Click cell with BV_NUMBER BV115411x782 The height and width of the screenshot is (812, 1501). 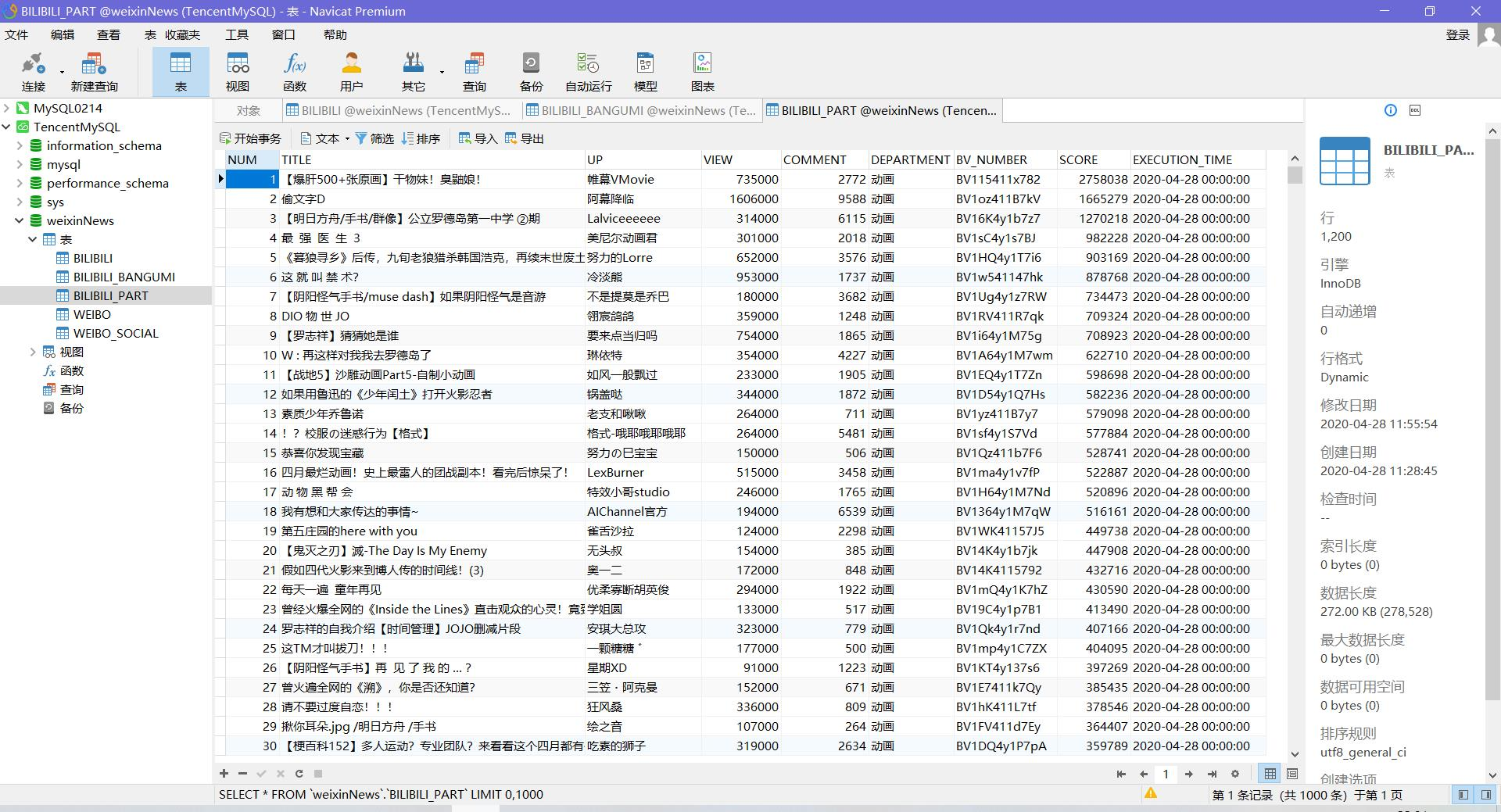pos(1005,179)
